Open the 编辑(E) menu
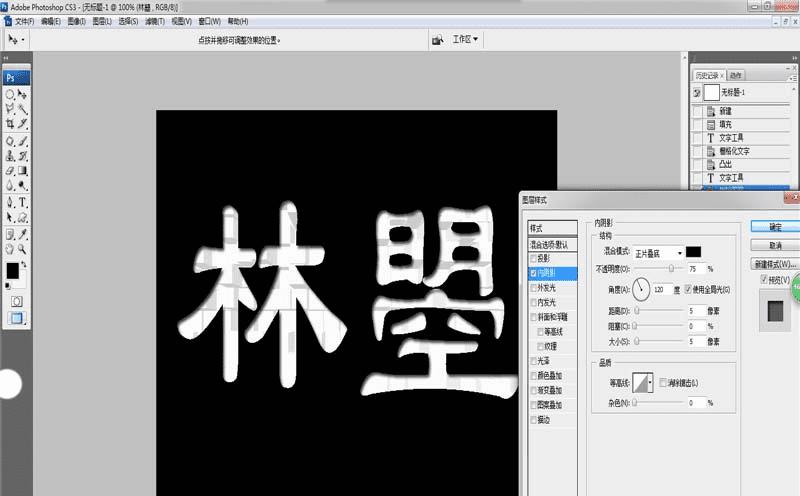The height and width of the screenshot is (496, 800). pos(51,21)
